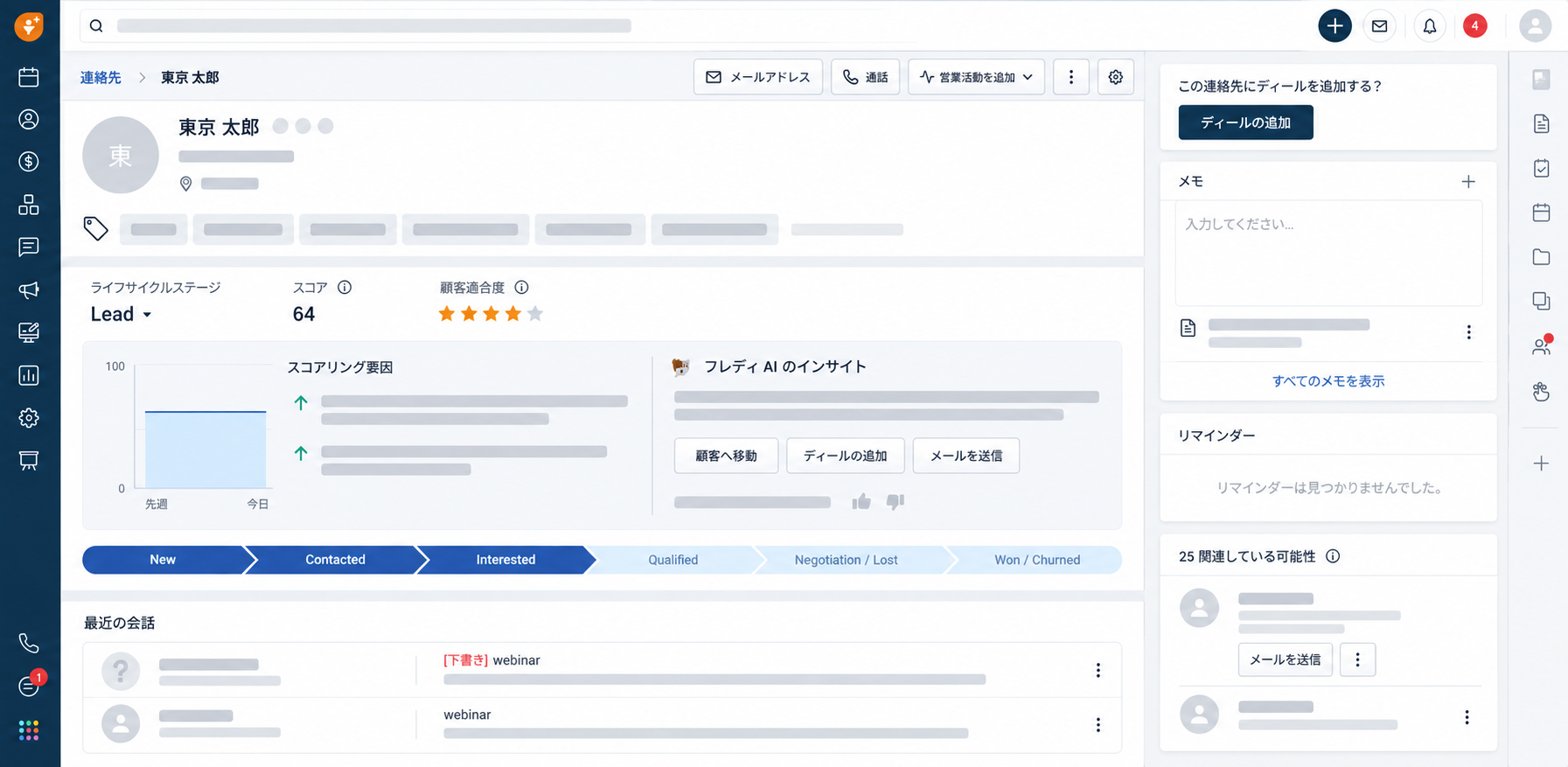Open the colorful app launcher grid icon
This screenshot has width=1568, height=767.
[29, 730]
